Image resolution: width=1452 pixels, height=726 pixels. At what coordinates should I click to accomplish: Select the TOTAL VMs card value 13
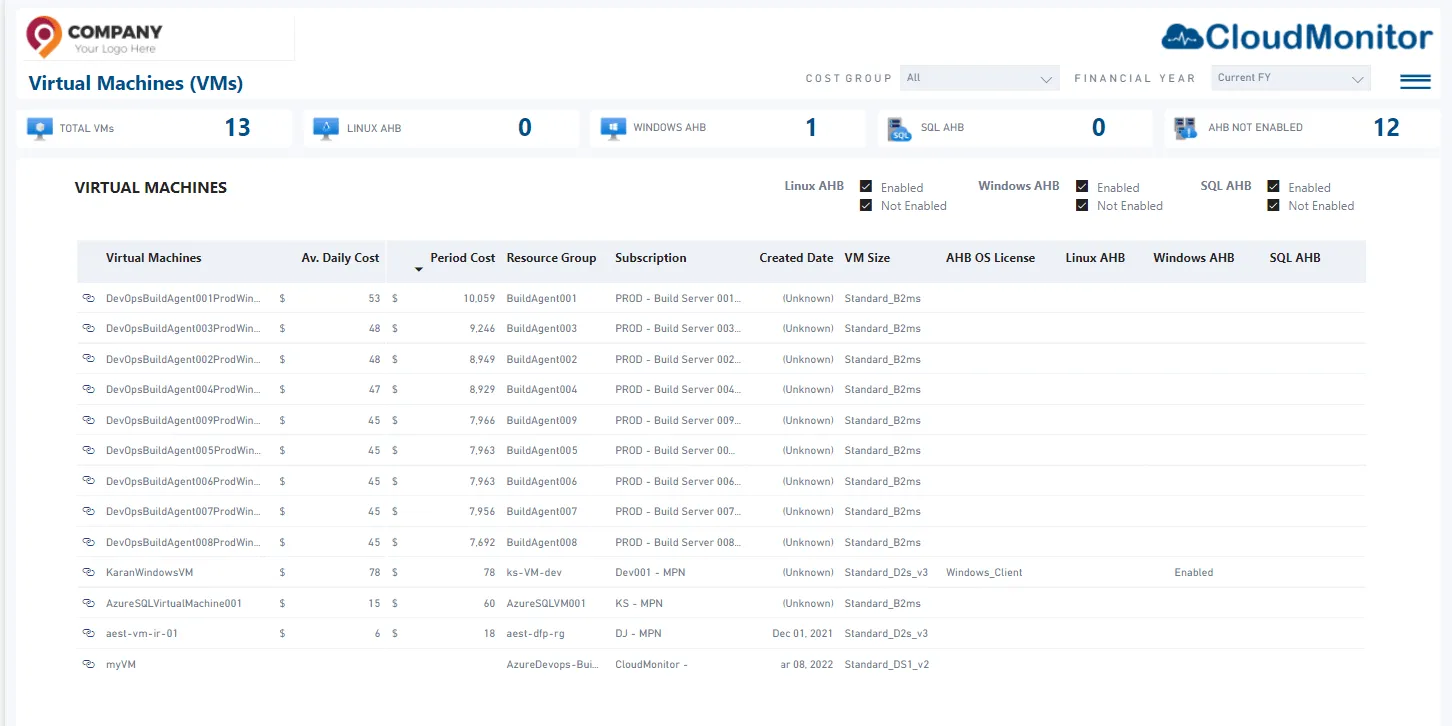coord(237,128)
